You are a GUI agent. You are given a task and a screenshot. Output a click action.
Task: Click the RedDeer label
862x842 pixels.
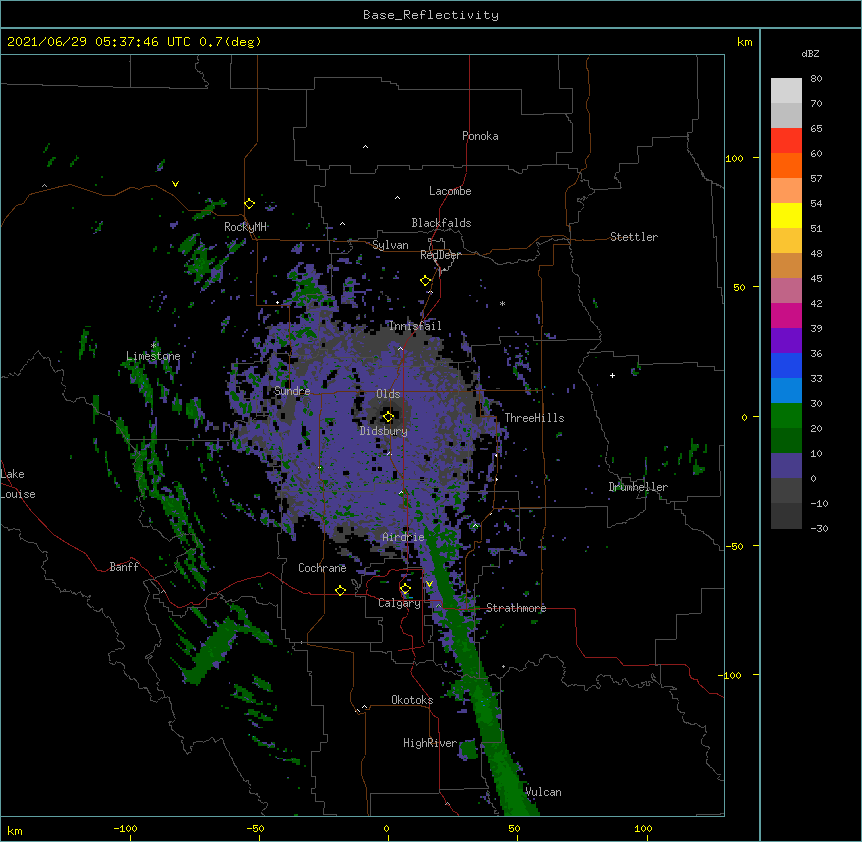(440, 255)
